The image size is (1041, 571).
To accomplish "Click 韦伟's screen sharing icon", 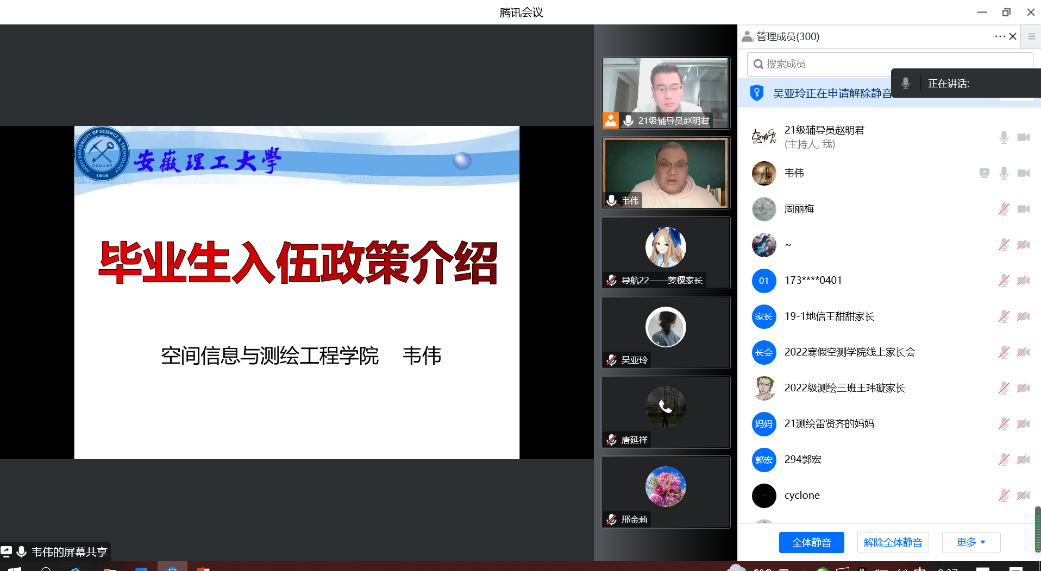I will 985,173.
